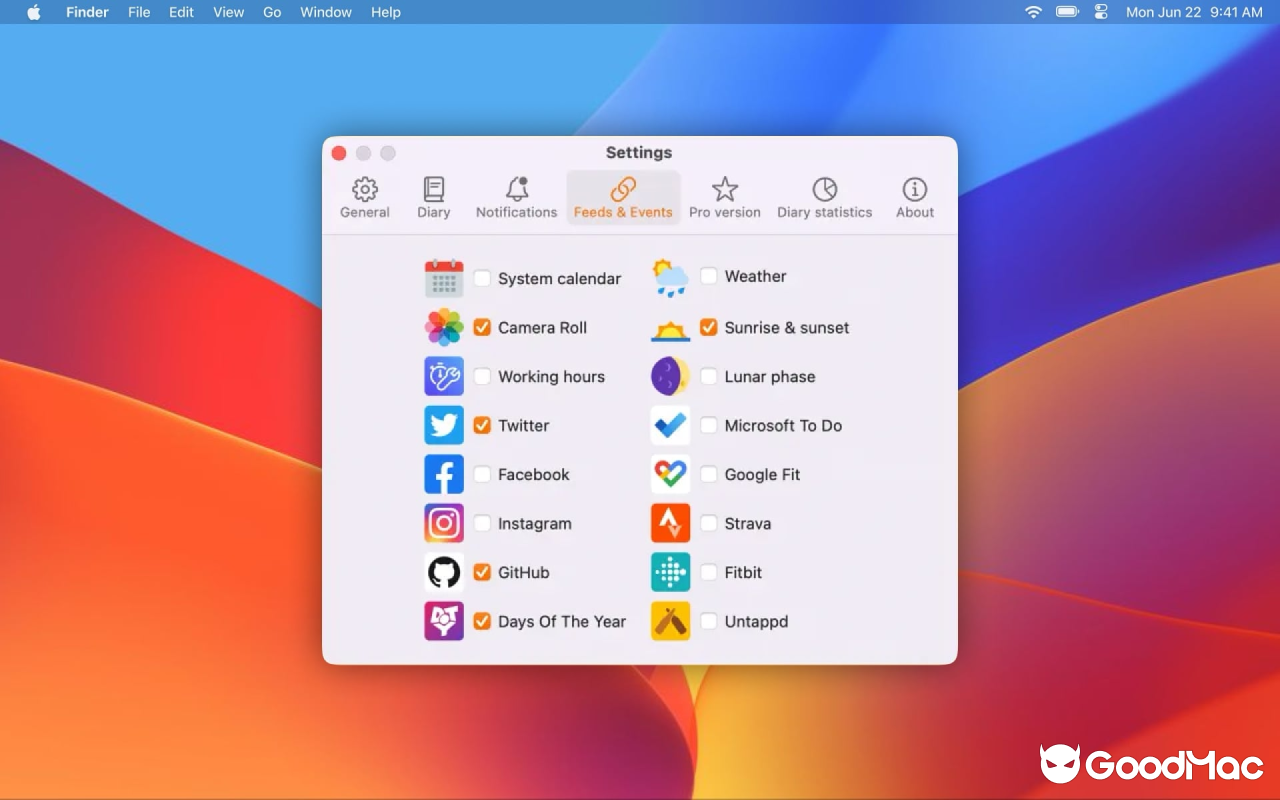Screen dimensions: 1280x800
Task: Open the Finder menu
Action: [x=87, y=12]
